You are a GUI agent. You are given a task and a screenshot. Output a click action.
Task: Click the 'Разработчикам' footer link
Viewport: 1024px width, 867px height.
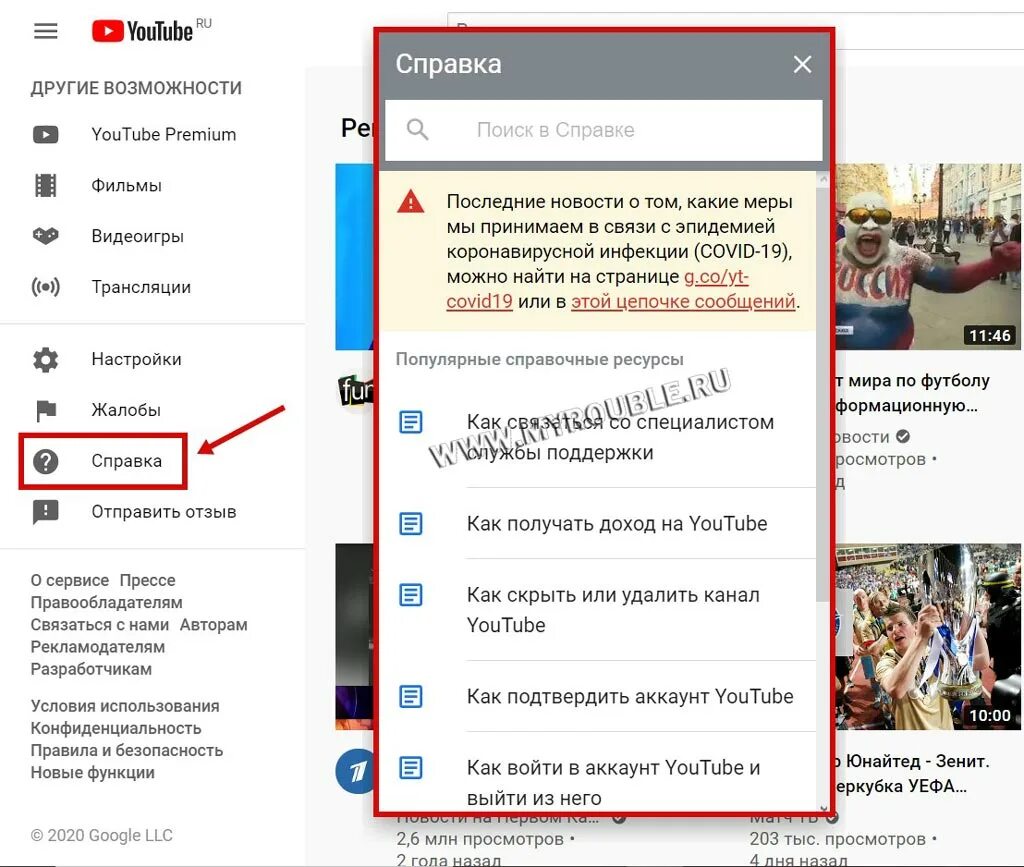tap(91, 669)
